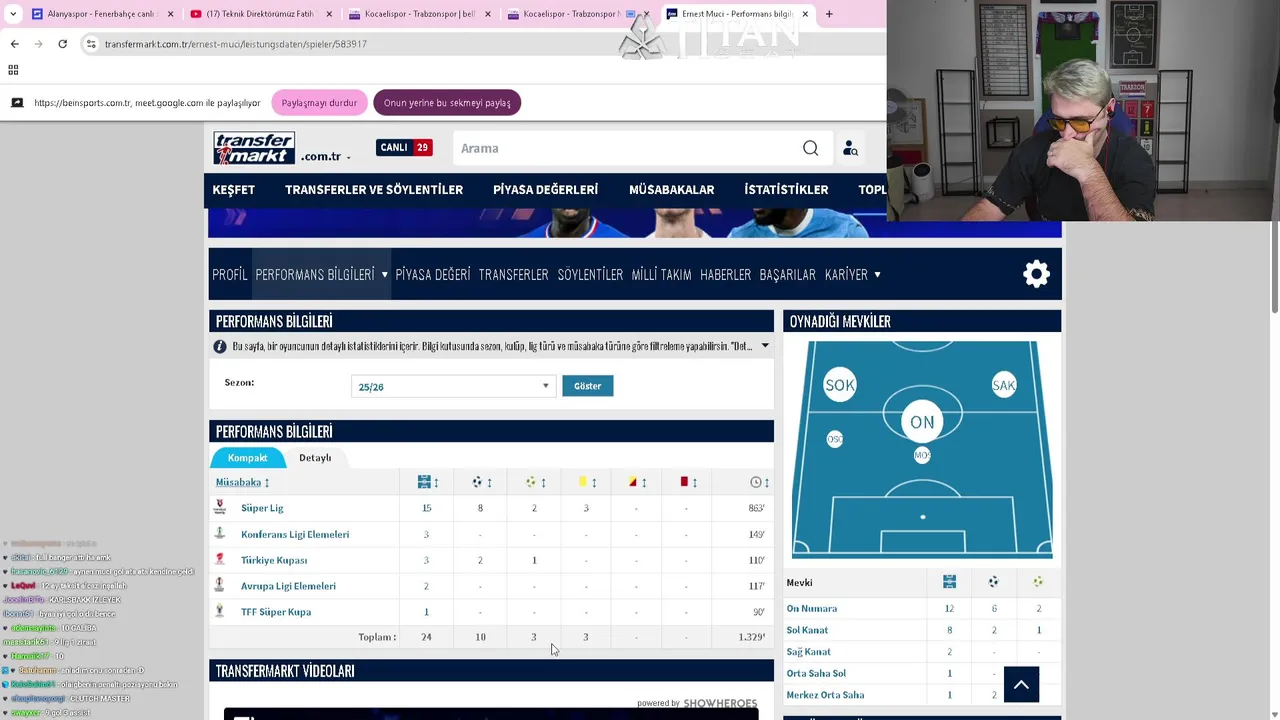The width and height of the screenshot is (1280, 720).
Task: Click the search magnifier icon
Action: click(x=810, y=148)
